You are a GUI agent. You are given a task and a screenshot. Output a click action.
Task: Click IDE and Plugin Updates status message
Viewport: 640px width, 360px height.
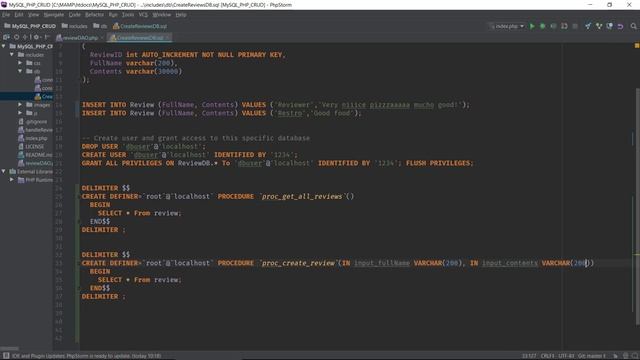[86, 356]
